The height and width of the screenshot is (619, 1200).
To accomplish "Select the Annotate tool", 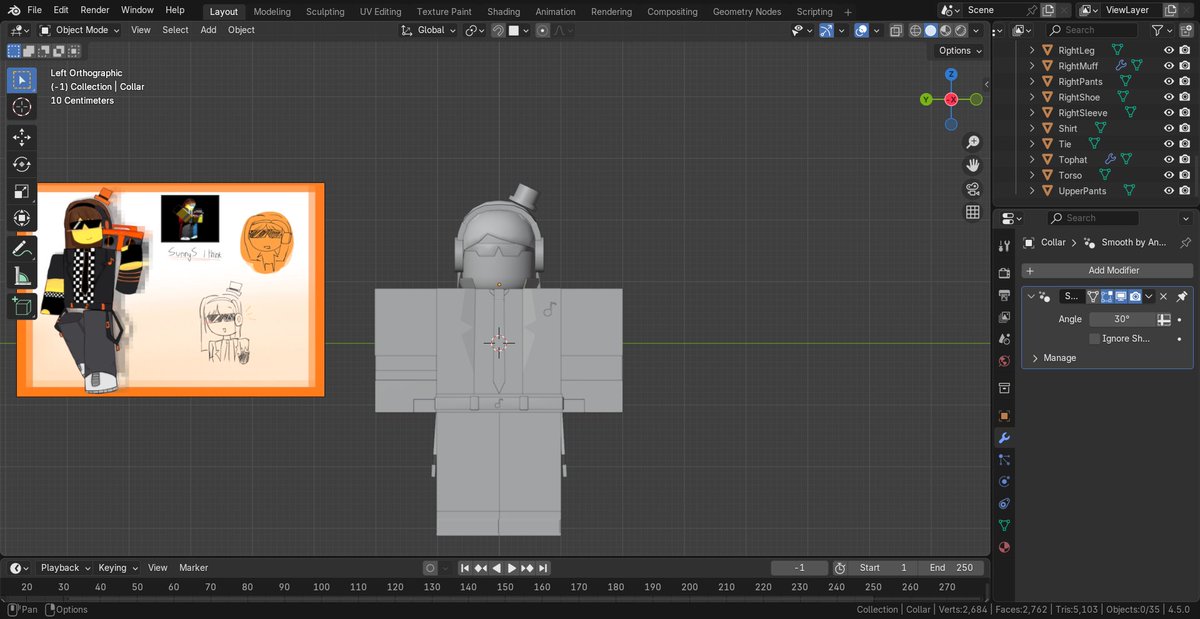I will click(22, 249).
